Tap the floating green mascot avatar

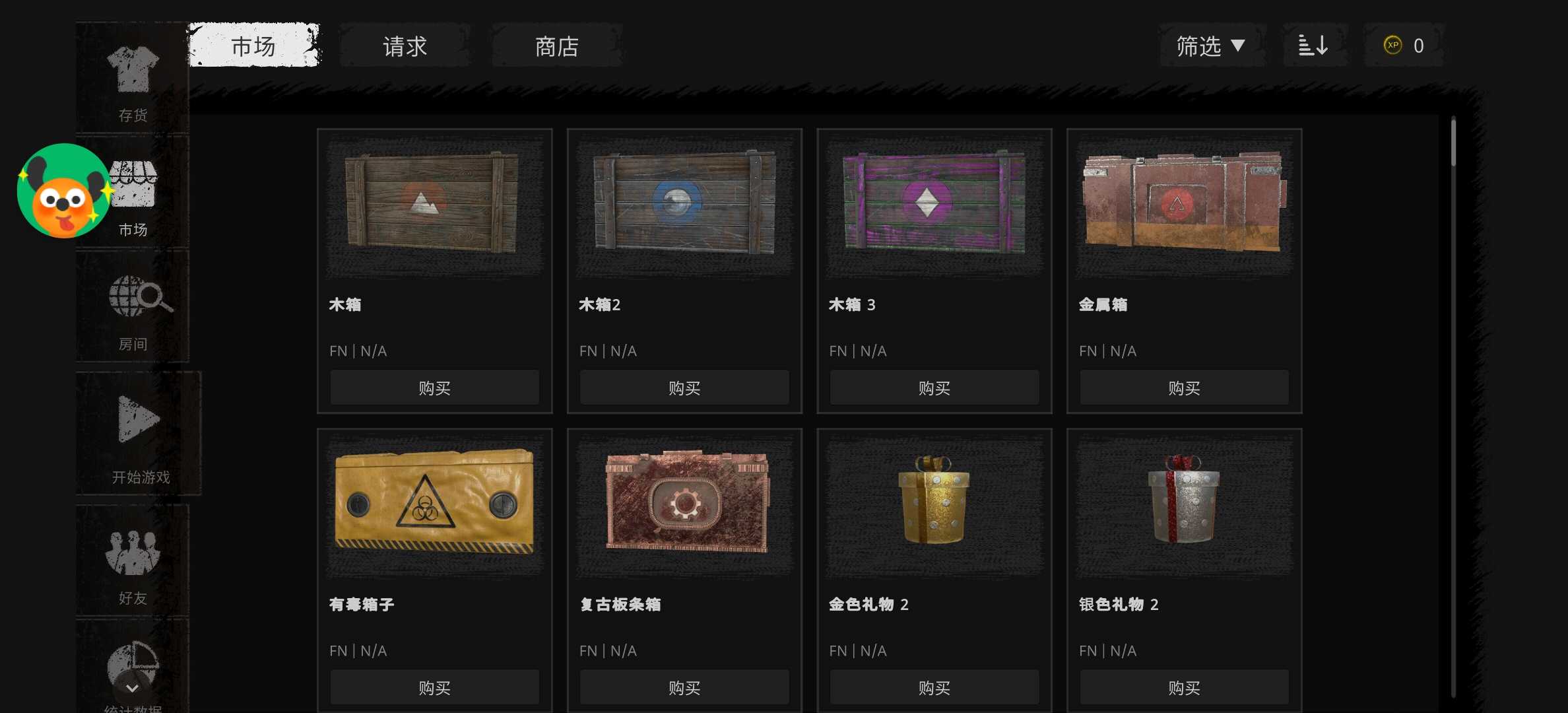tap(63, 190)
